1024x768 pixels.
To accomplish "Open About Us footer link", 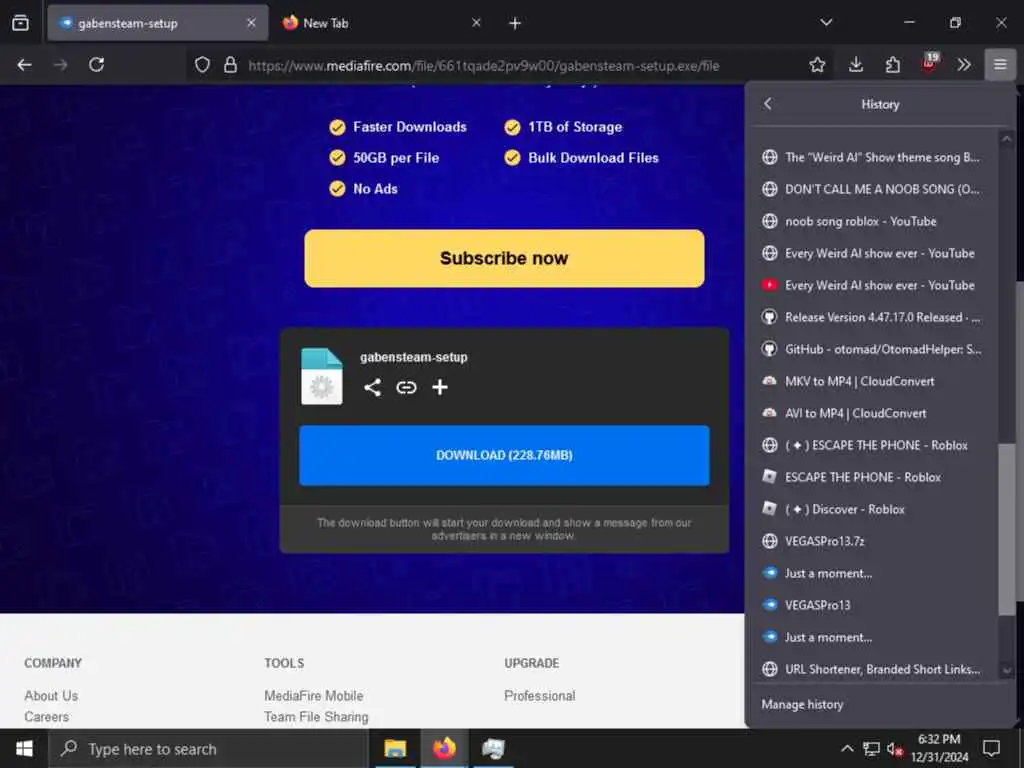I will click(51, 696).
